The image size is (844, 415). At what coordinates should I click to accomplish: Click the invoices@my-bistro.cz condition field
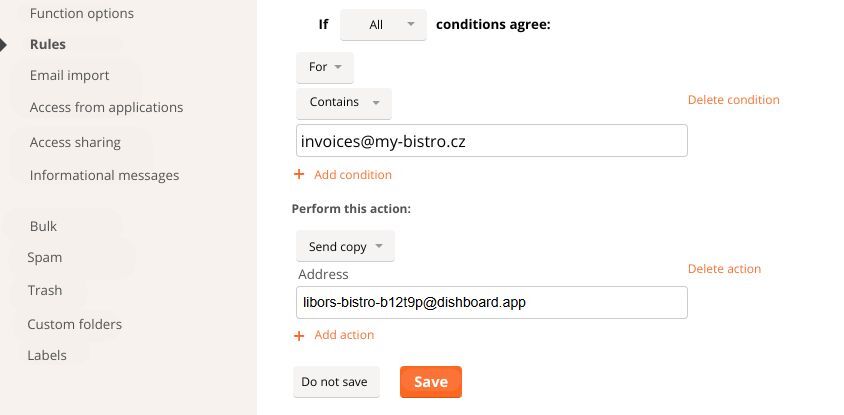coord(491,142)
